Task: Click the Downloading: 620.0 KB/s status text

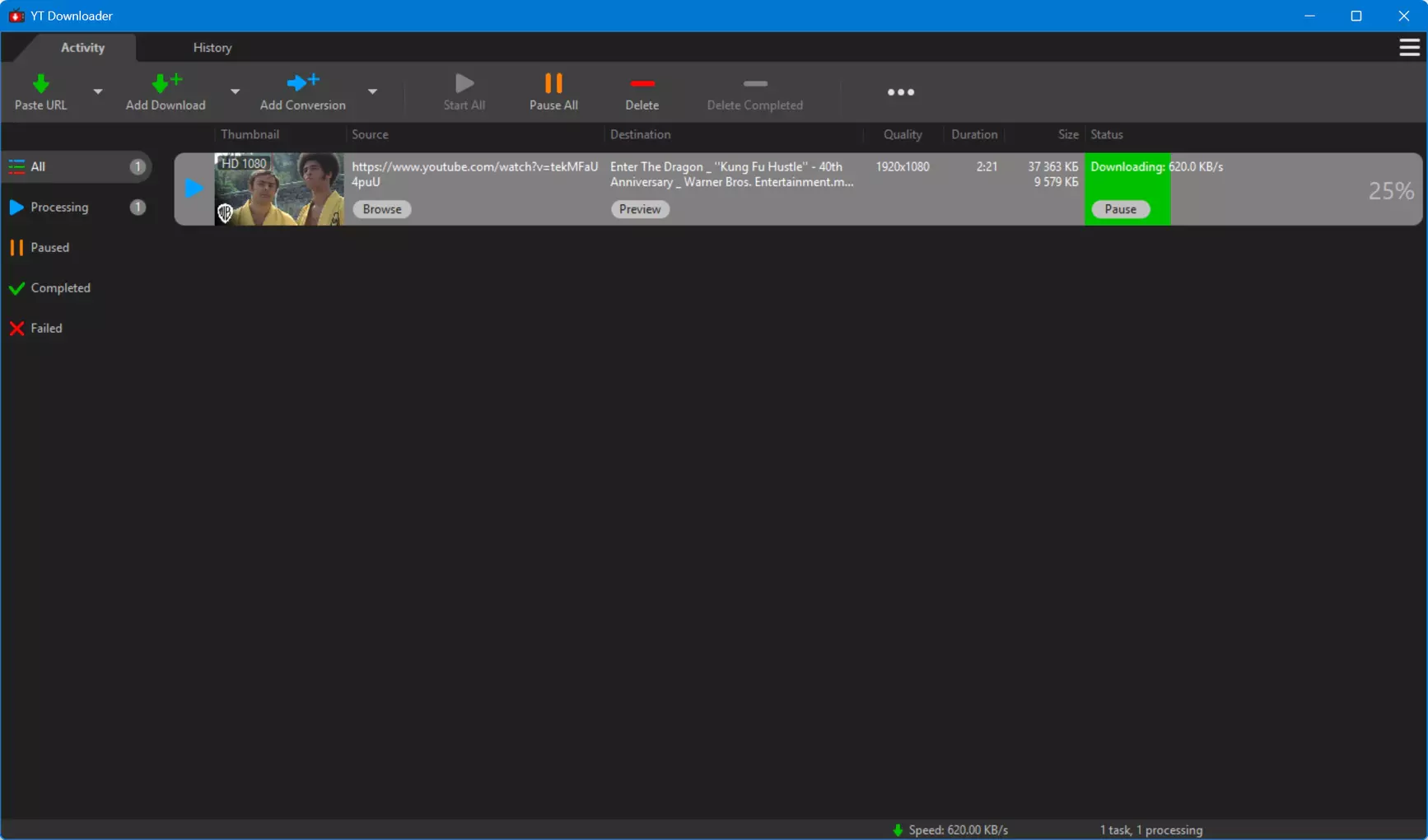Action: pyautogui.click(x=1156, y=167)
